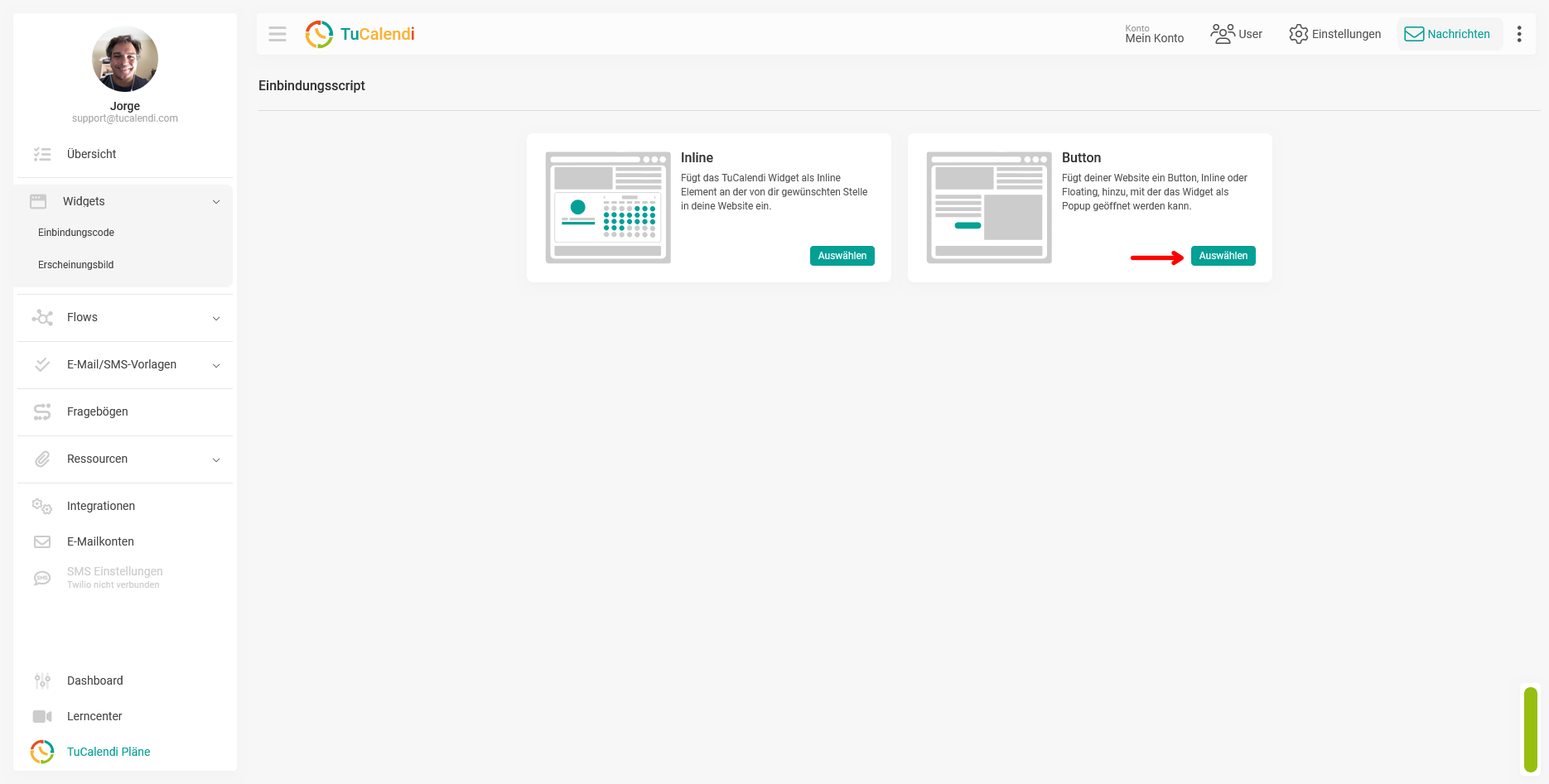Click the "Twilio nicht verbunden" status text
This screenshot has width=1549, height=784.
click(x=113, y=584)
